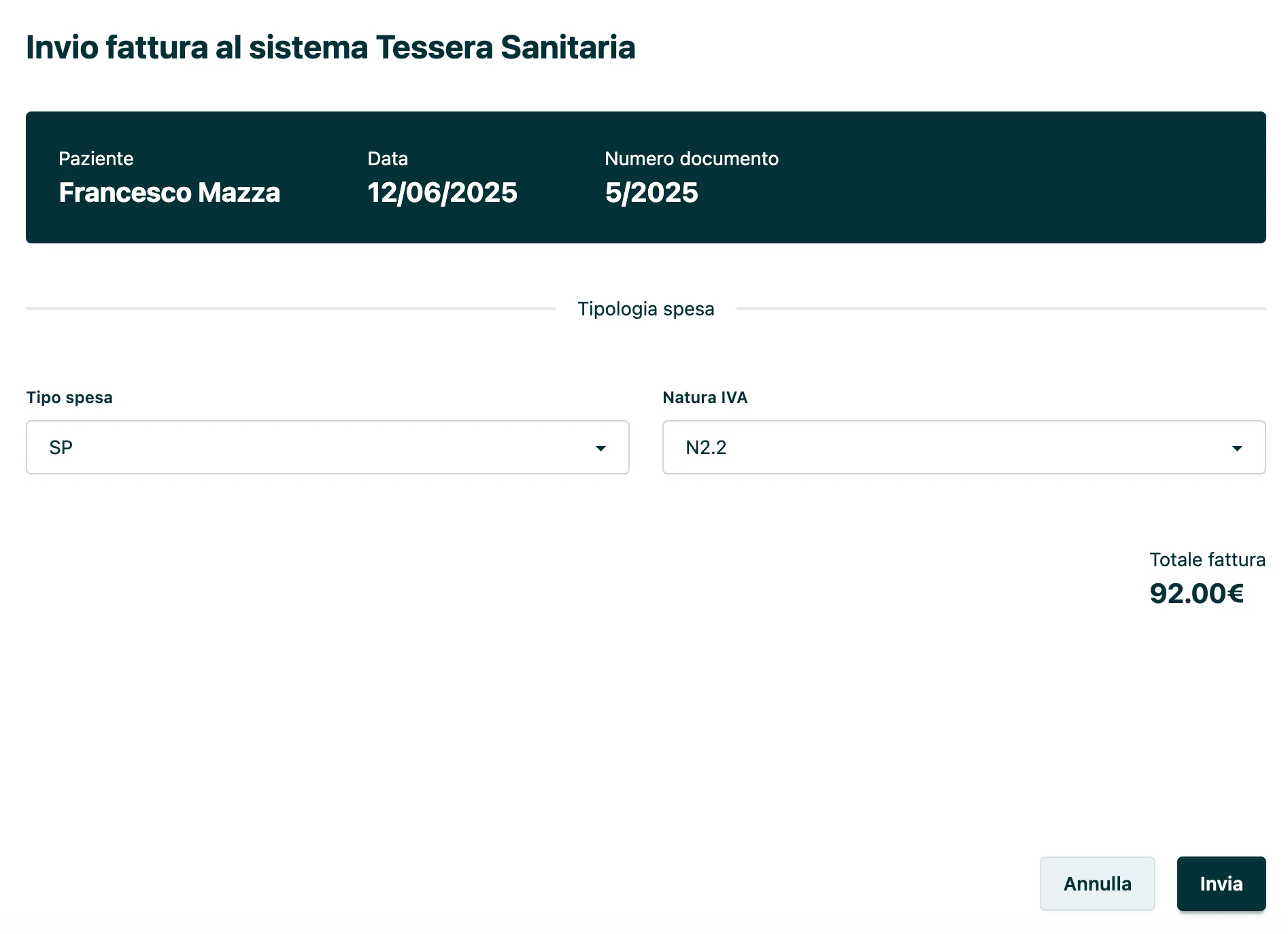1288x934 pixels.
Task: Click the Invio fattura page title
Action: pos(331,48)
